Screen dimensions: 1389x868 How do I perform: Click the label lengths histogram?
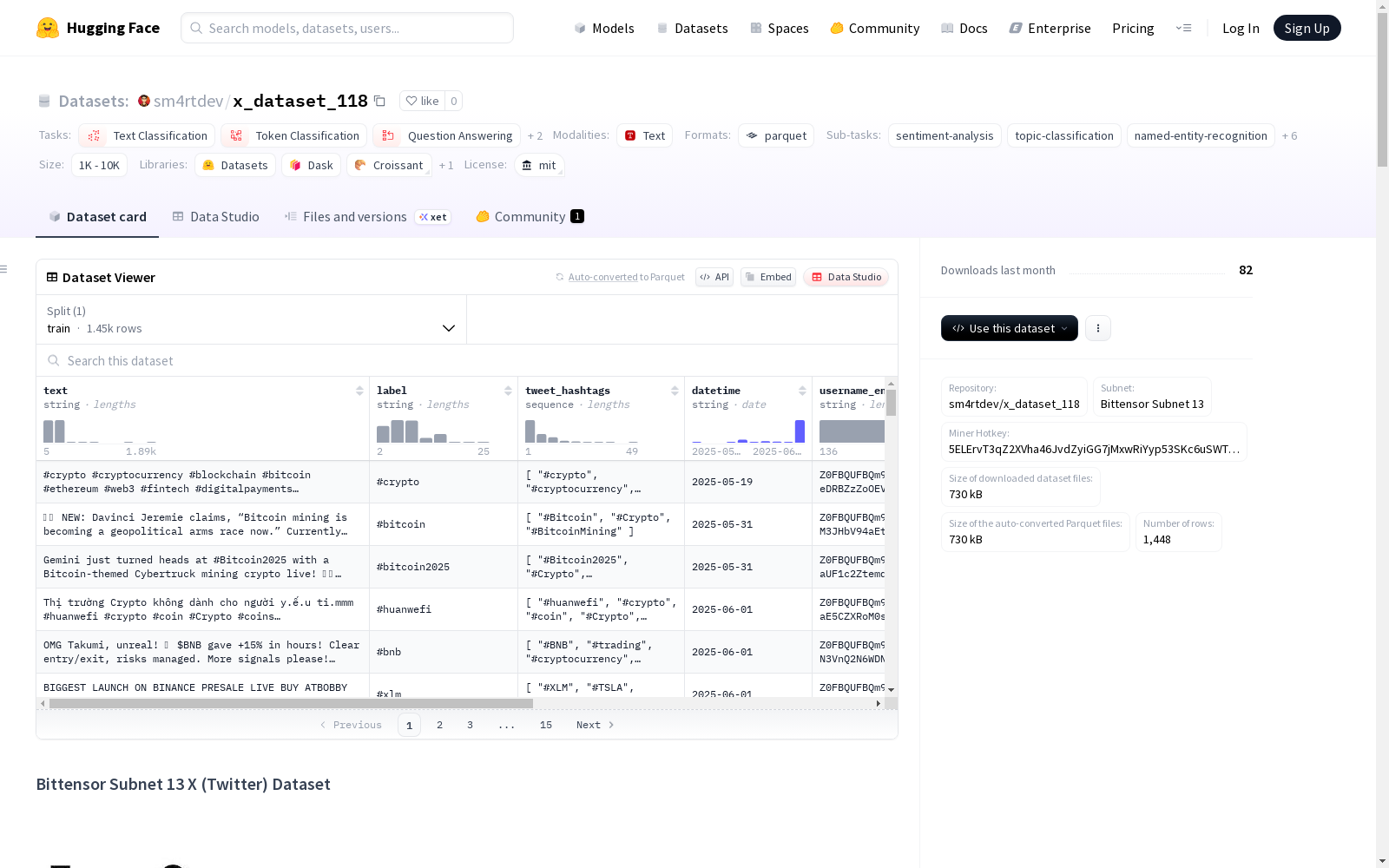click(x=433, y=431)
